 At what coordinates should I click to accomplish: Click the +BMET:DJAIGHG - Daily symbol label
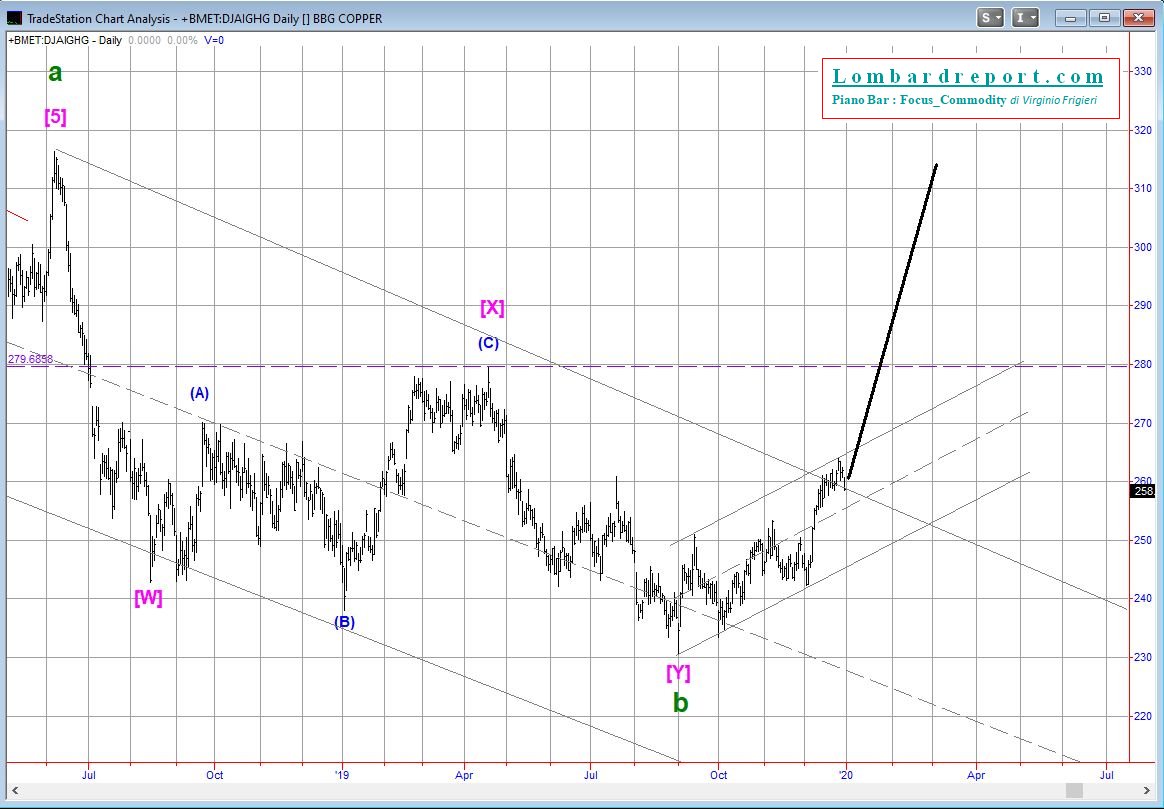point(66,40)
